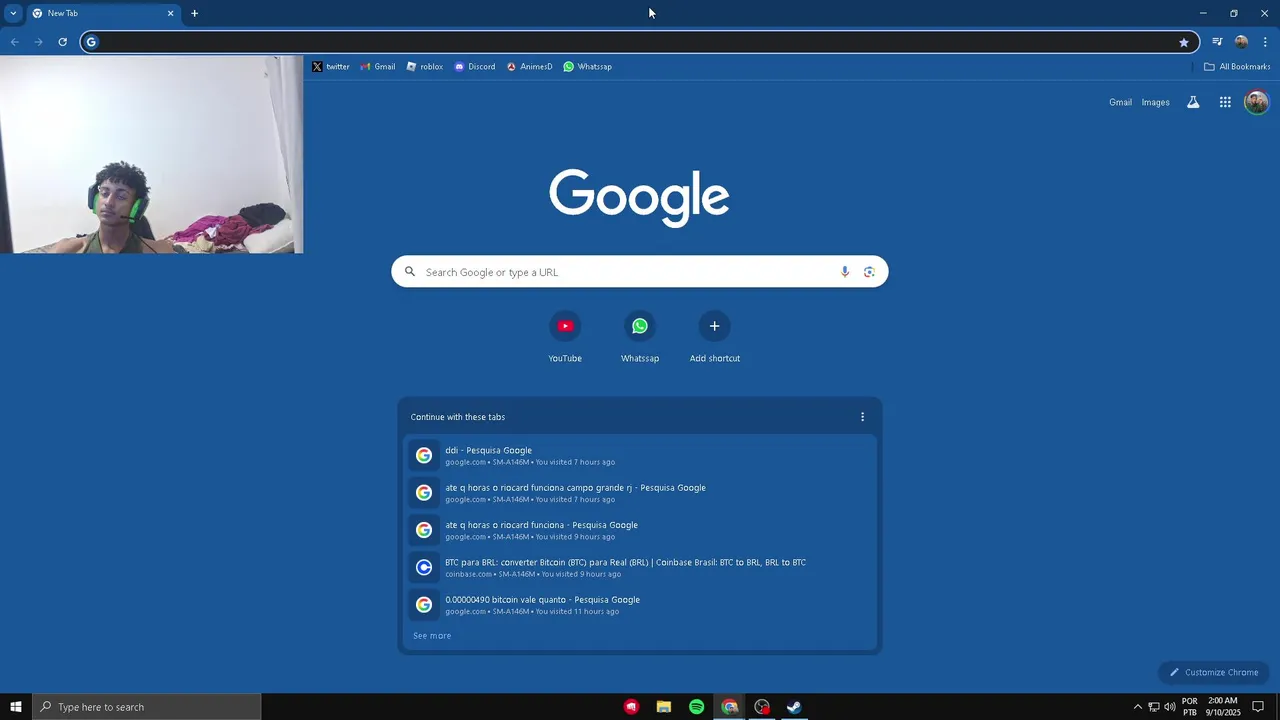The image size is (1280, 720).
Task: Click the magnifier icon in search box
Action: [x=410, y=272]
